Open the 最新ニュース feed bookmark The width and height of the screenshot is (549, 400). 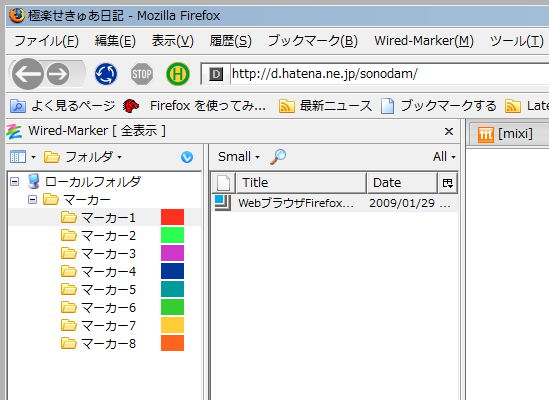coord(325,105)
